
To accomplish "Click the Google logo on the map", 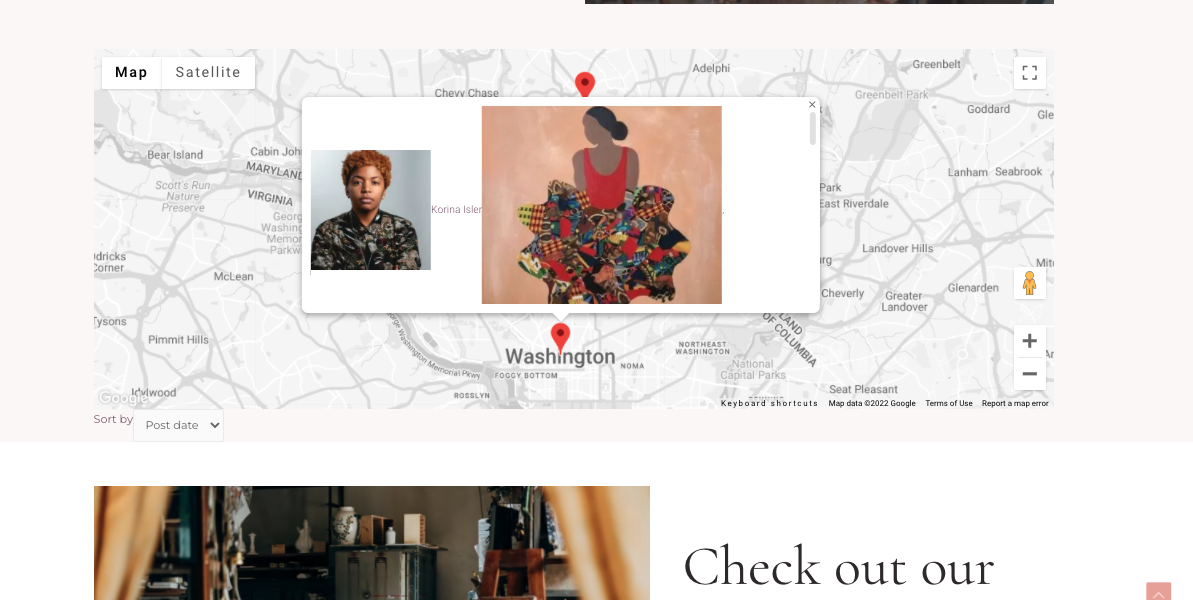I will (122, 398).
